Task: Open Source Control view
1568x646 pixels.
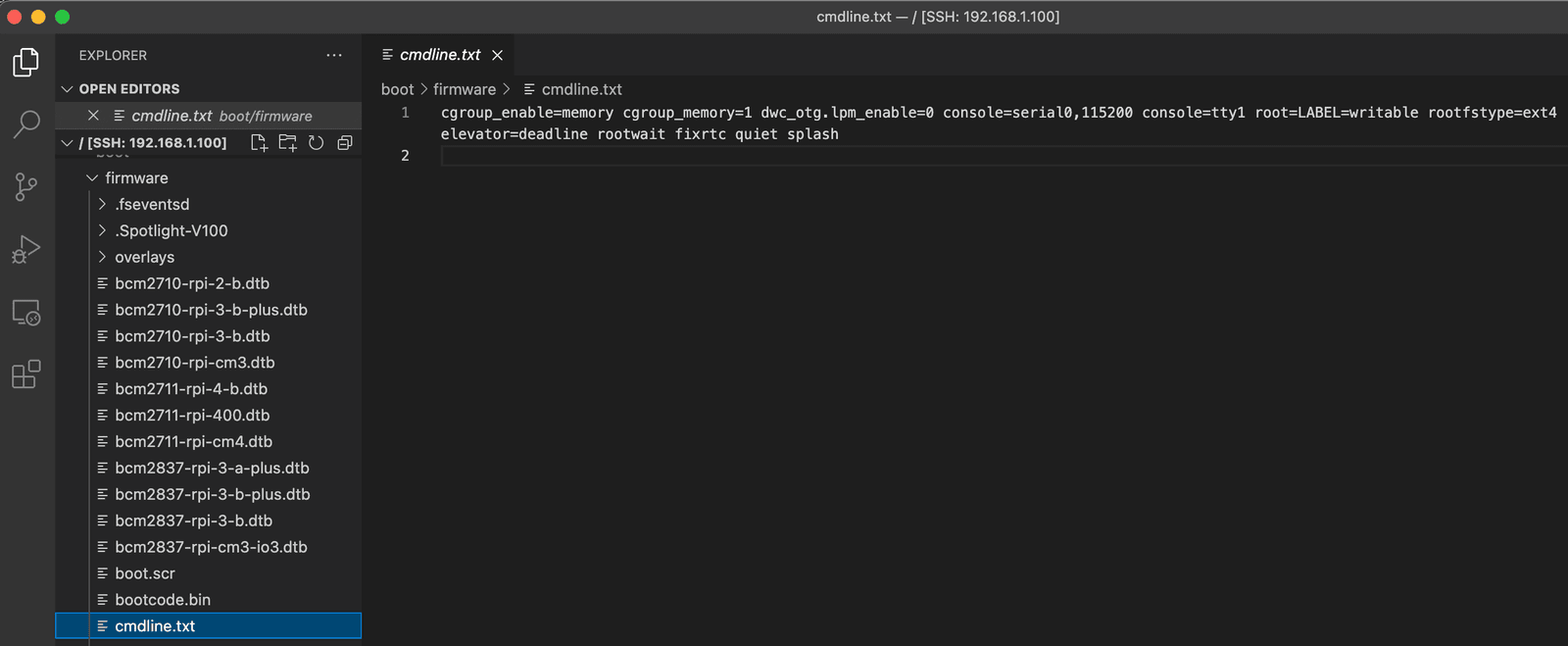Action: tap(26, 186)
